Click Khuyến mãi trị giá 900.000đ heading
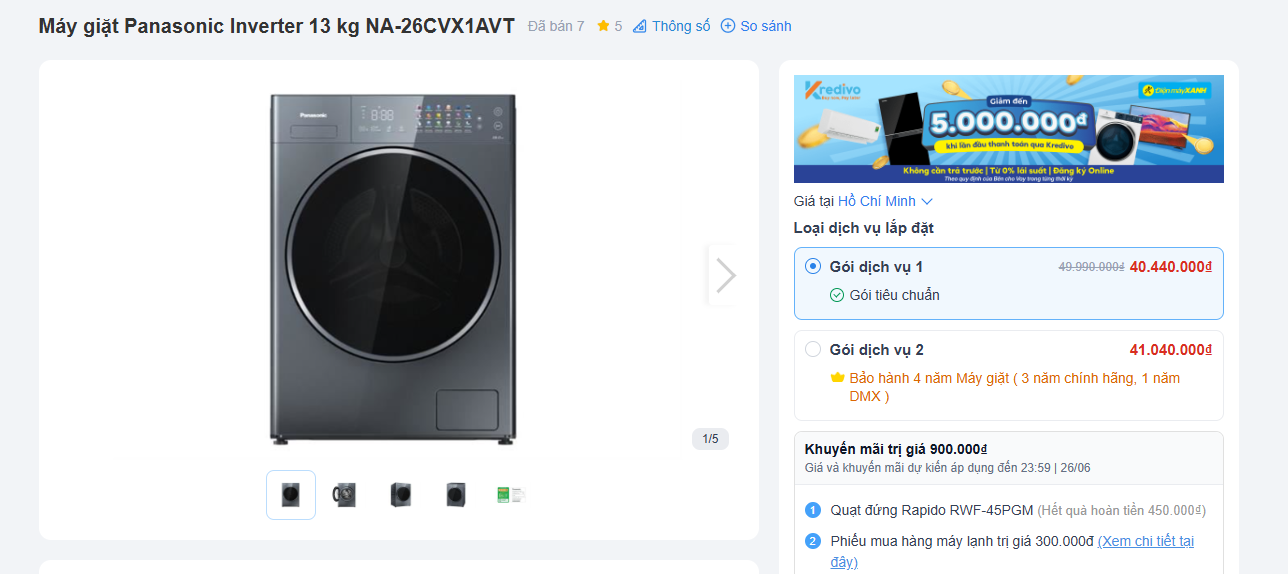 (x=896, y=449)
